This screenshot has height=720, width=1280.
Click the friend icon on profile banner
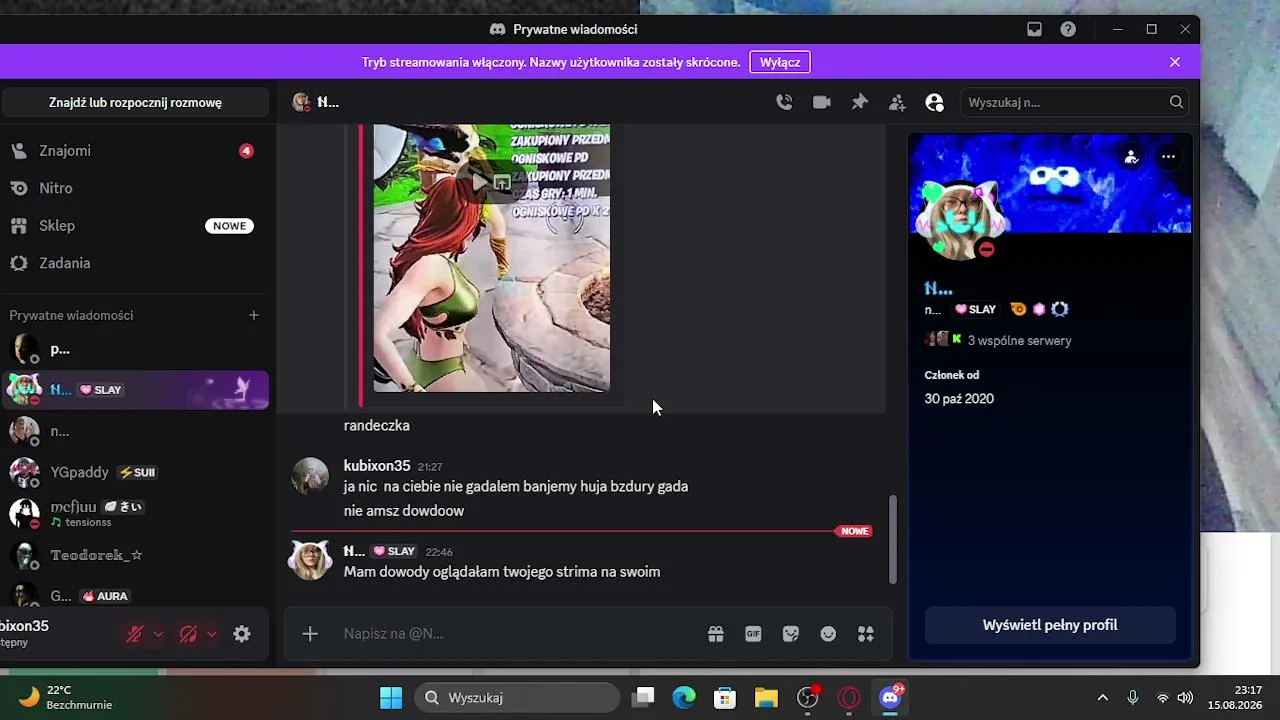pos(1131,157)
